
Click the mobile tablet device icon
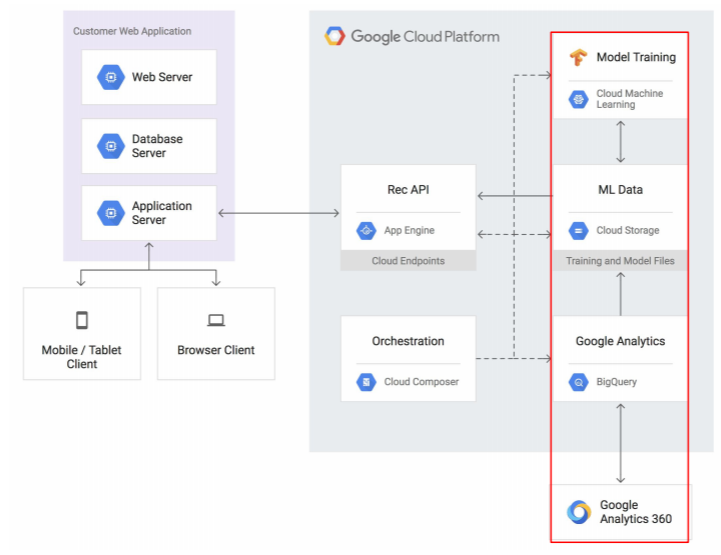point(82,320)
